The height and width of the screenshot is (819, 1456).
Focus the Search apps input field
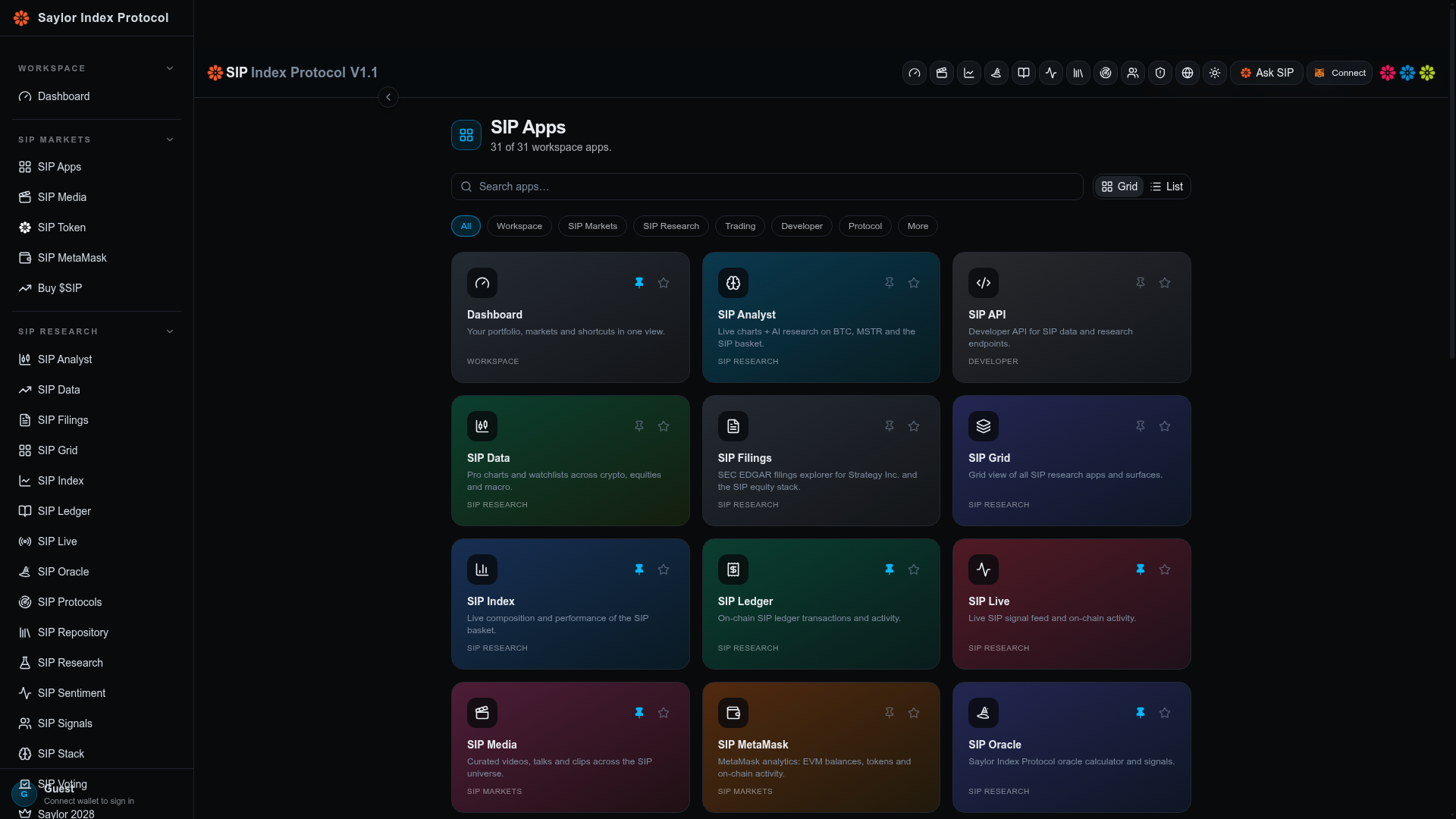point(767,187)
